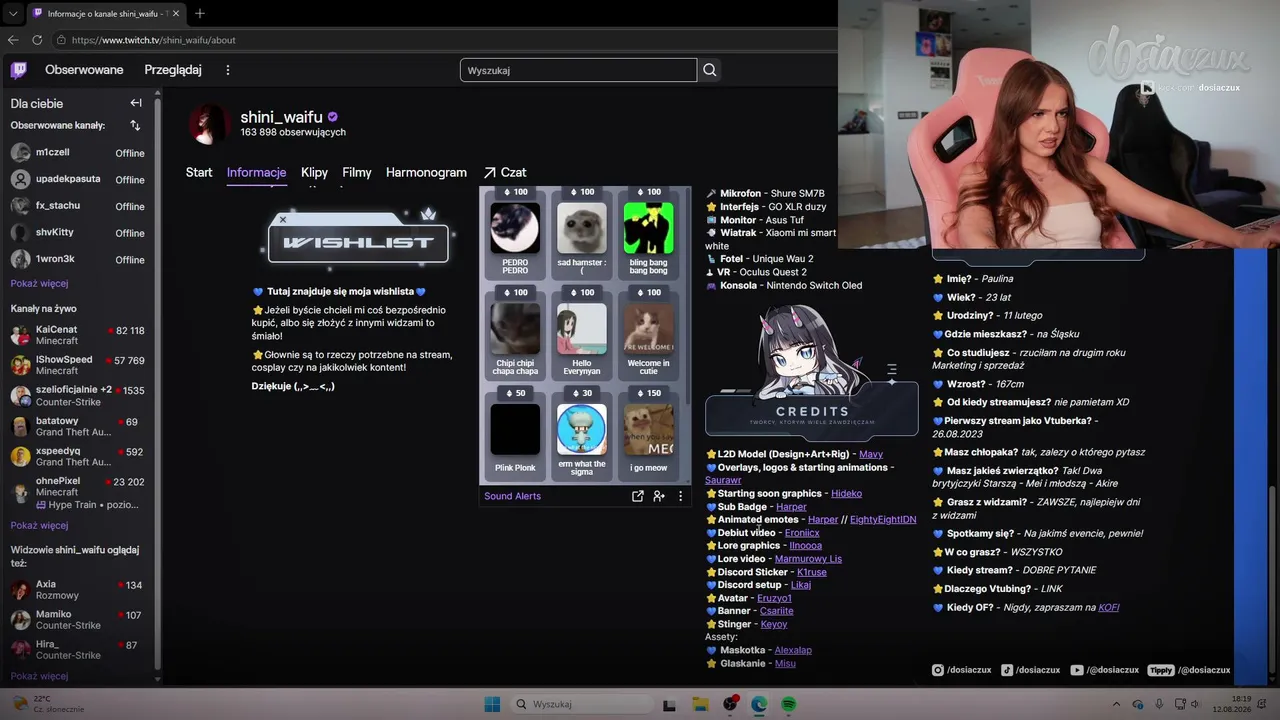Viewport: 1280px width, 720px height.
Task: Open the three-dot more menu beside Przeglądaj
Action: pos(228,70)
